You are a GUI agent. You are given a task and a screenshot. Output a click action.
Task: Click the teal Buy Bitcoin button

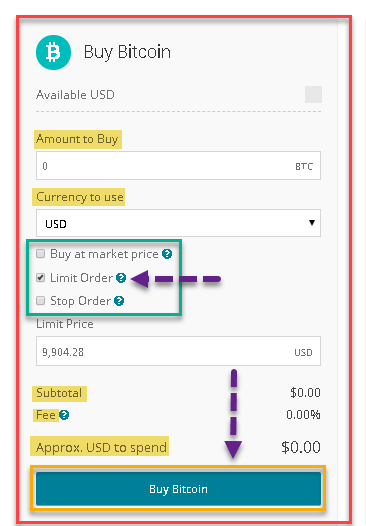pos(178,489)
